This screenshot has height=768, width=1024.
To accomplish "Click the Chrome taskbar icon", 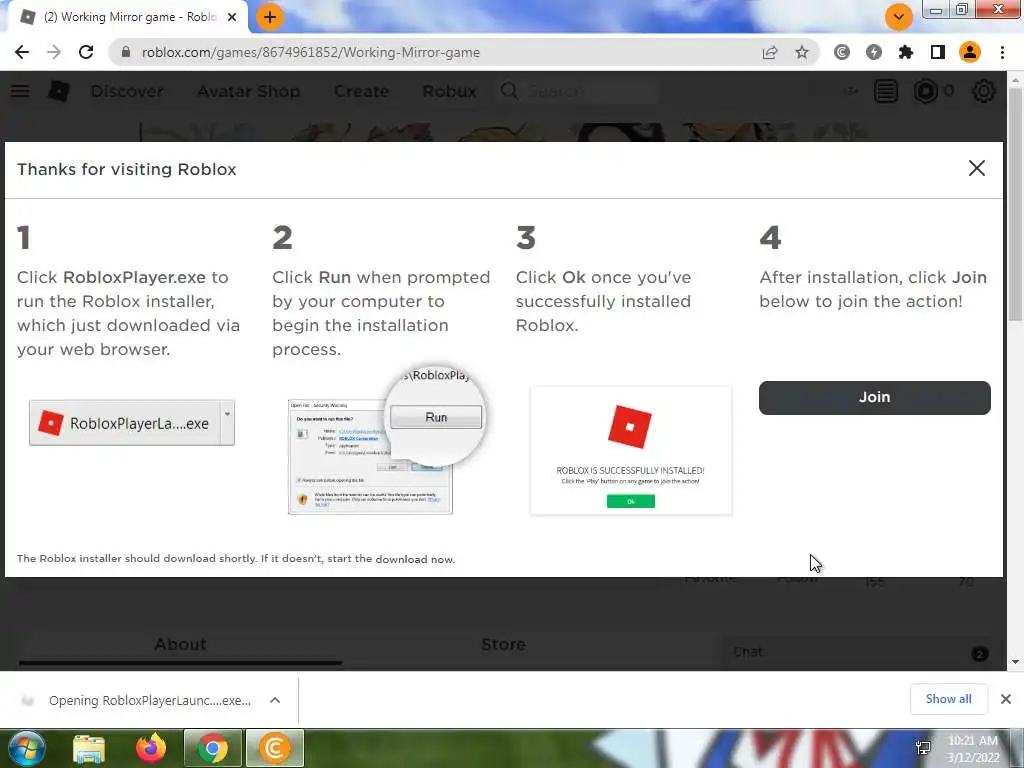I will tap(213, 748).
